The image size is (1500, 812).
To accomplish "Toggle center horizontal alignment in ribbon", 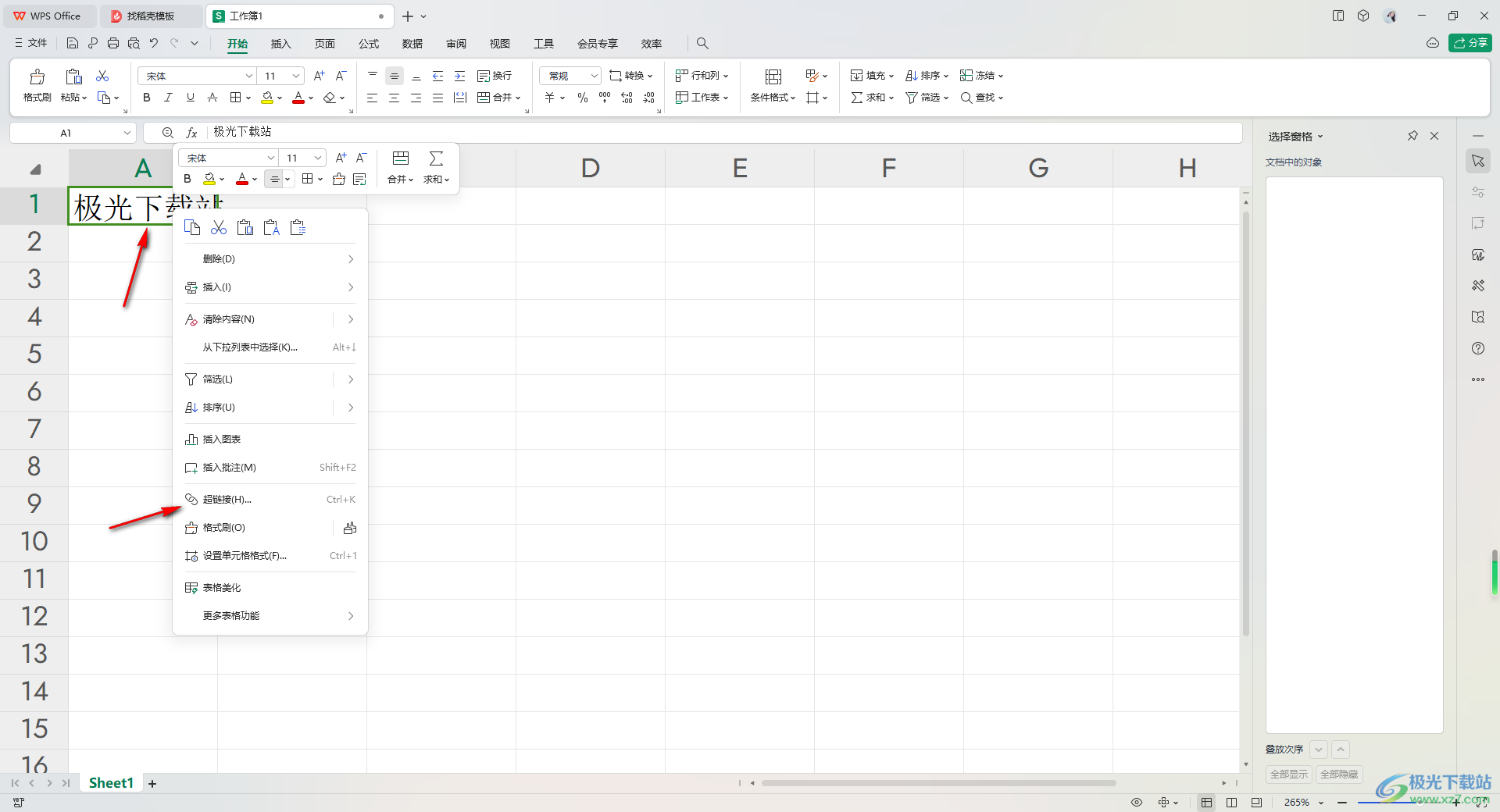I will (394, 98).
